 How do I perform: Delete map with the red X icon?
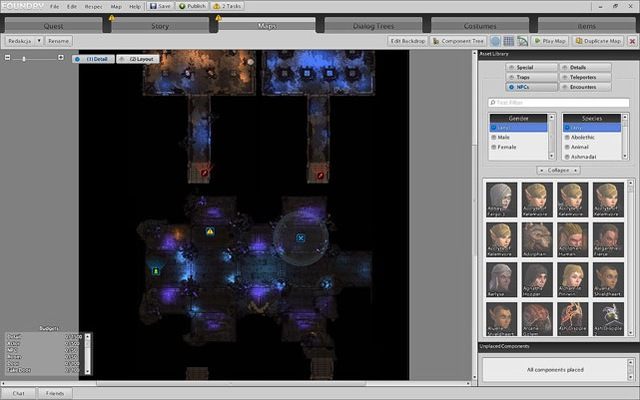click(632, 41)
